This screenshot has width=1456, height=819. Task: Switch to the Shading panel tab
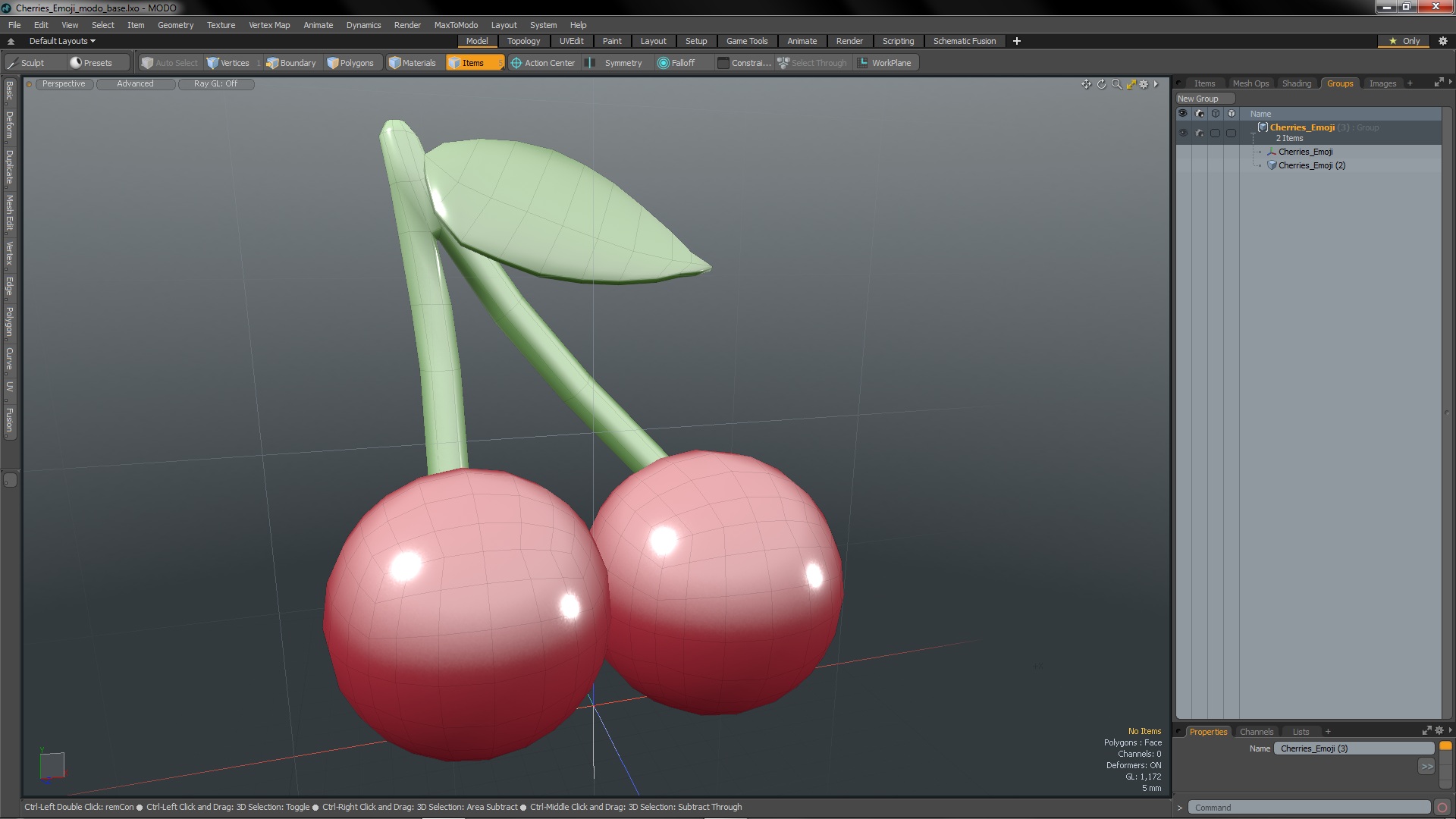click(1297, 83)
